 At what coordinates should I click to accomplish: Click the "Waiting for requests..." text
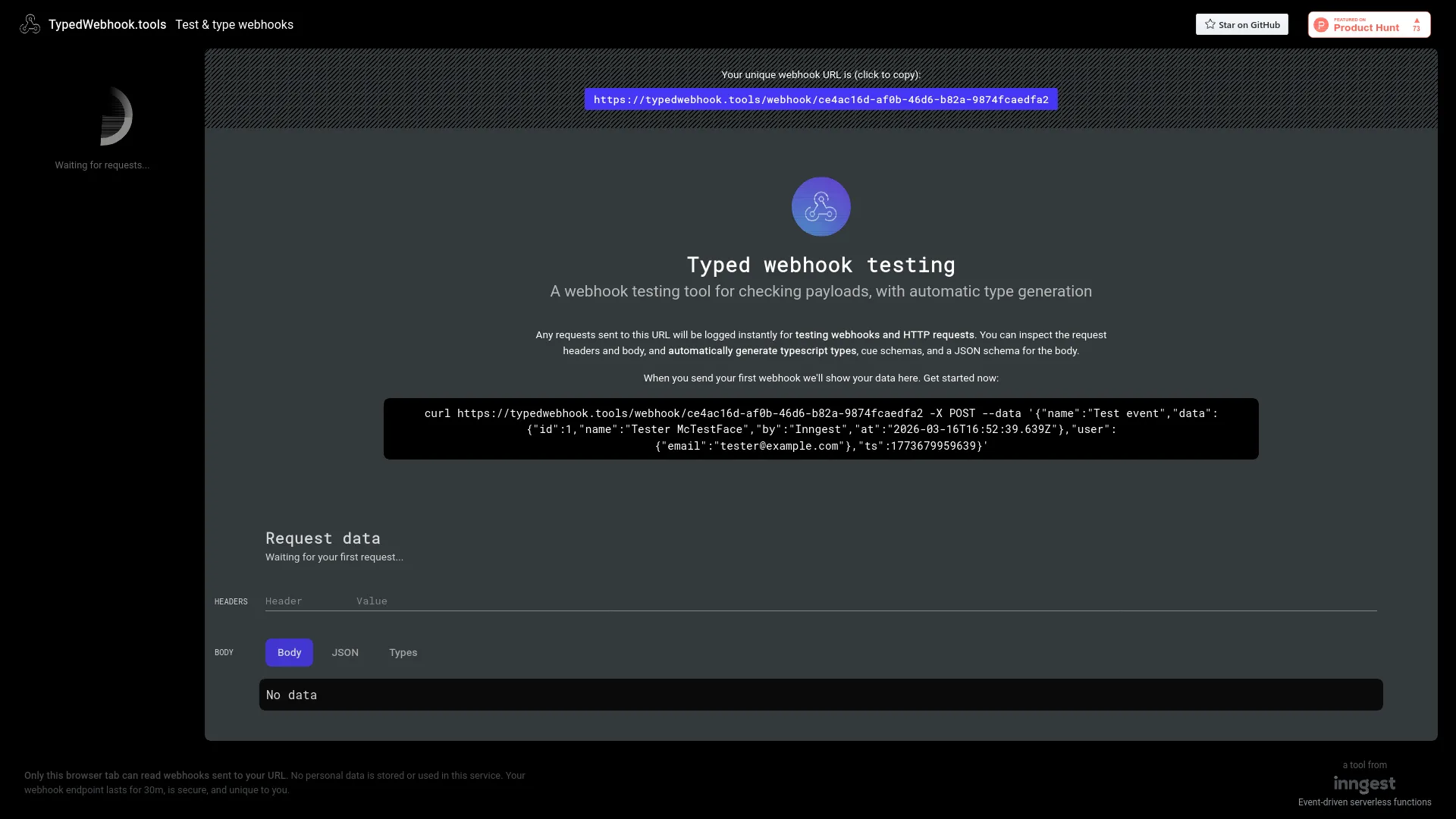[102, 165]
